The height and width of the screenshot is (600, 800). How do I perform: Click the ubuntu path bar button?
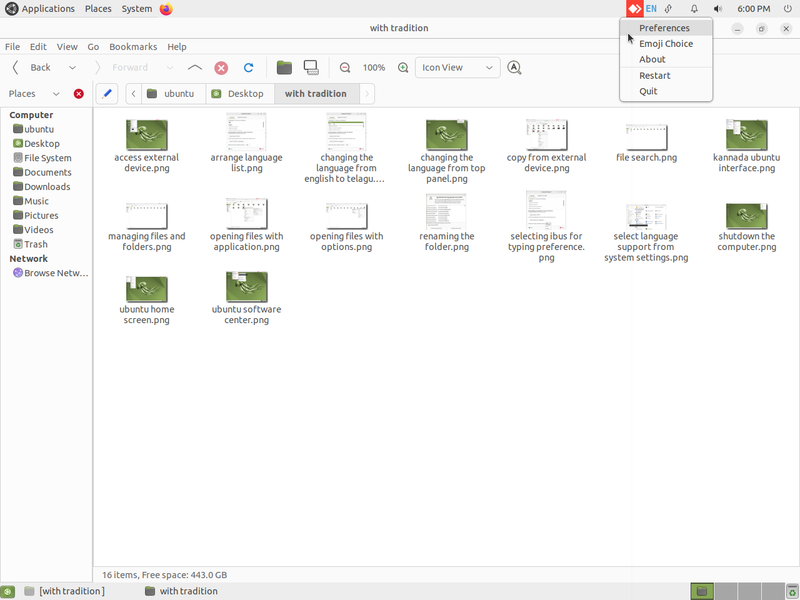[173, 94]
